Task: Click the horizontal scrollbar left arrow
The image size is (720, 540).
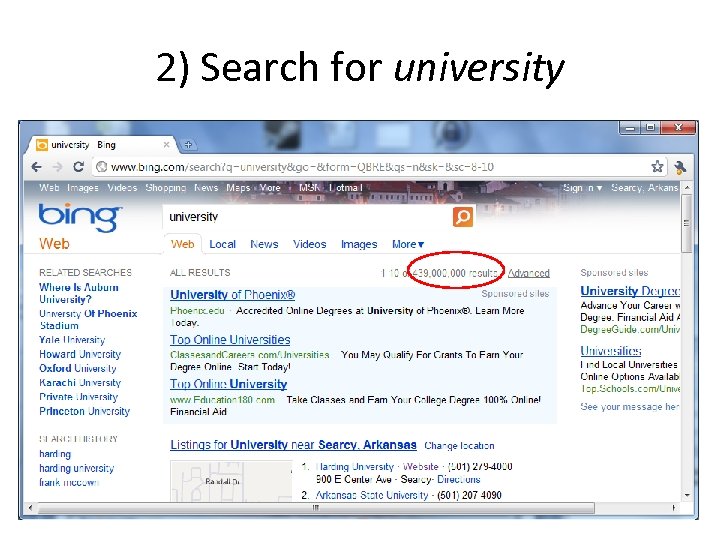Action: click(30, 508)
